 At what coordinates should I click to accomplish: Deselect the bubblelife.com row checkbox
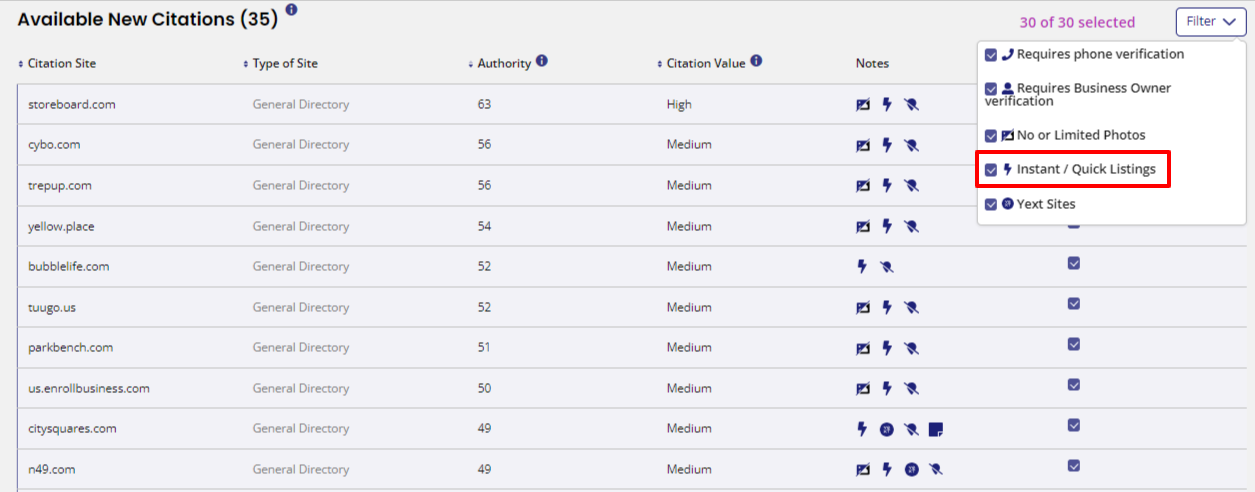1074,263
